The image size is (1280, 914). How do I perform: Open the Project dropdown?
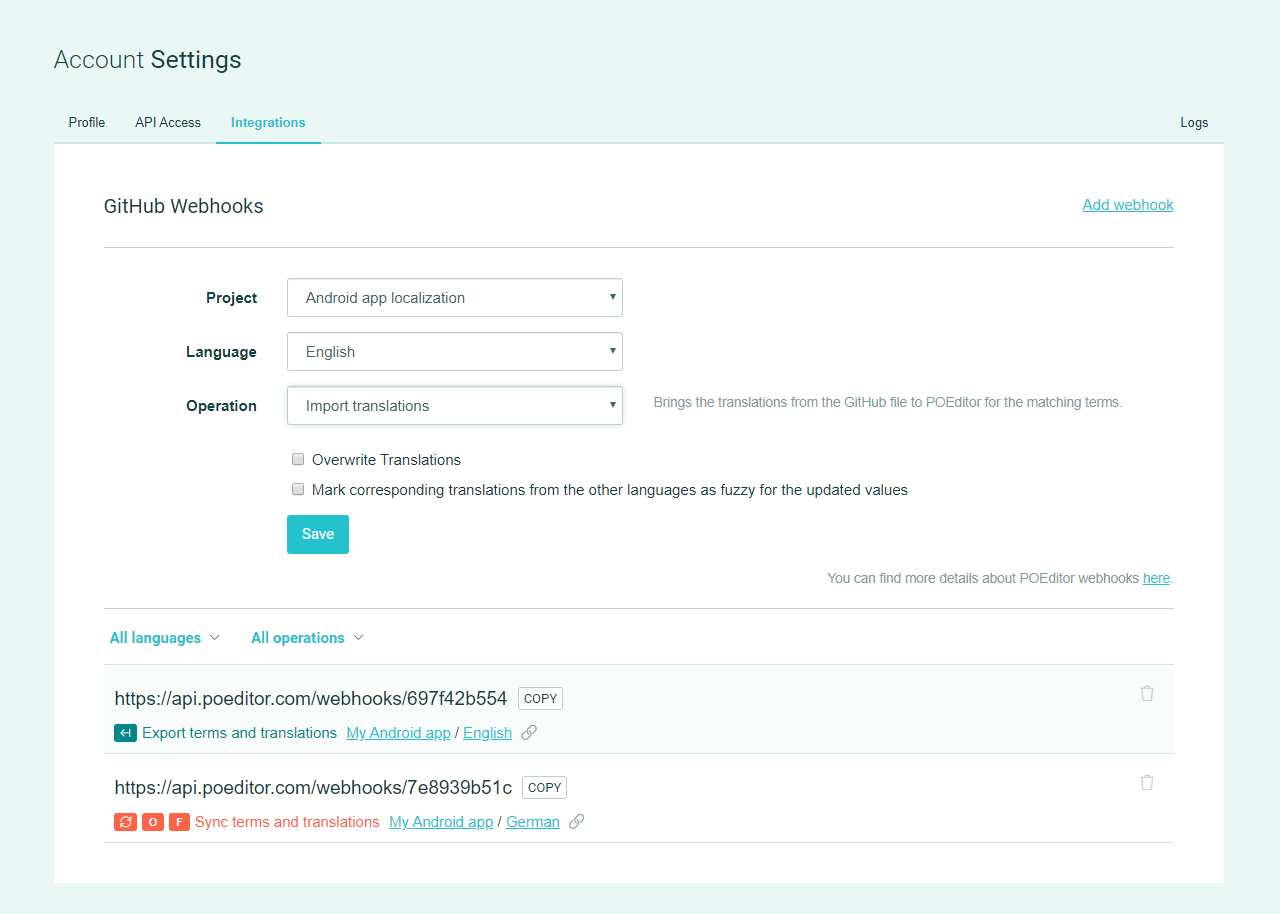pos(454,298)
